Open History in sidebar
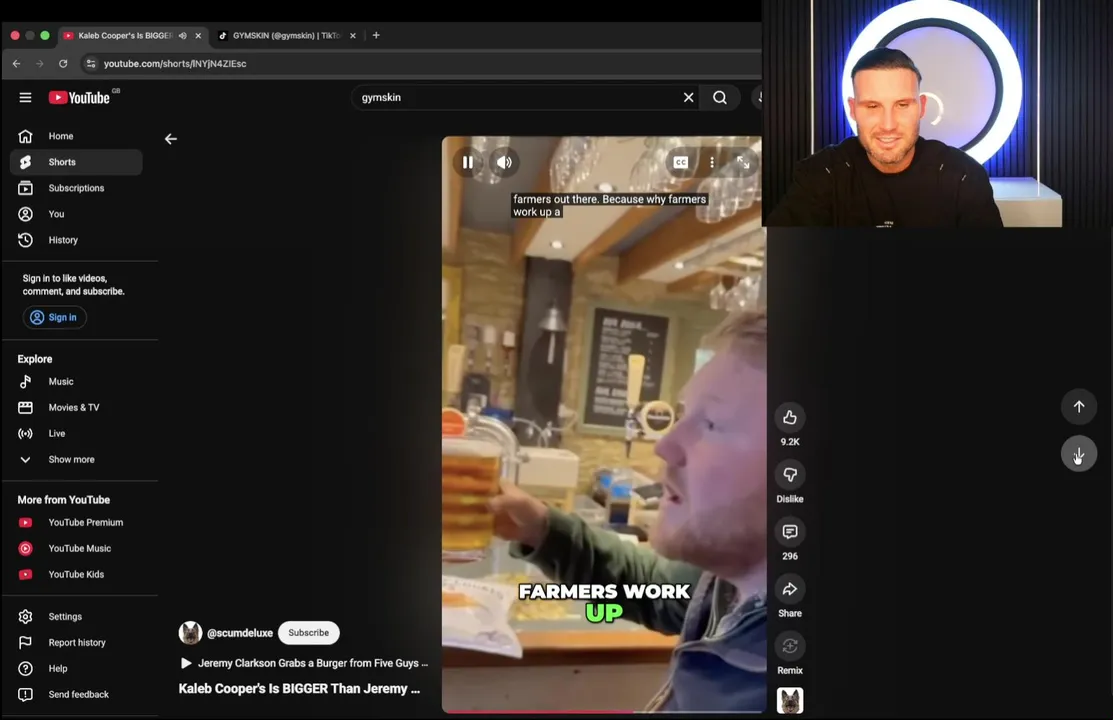This screenshot has height=720, width=1113. pos(76,240)
